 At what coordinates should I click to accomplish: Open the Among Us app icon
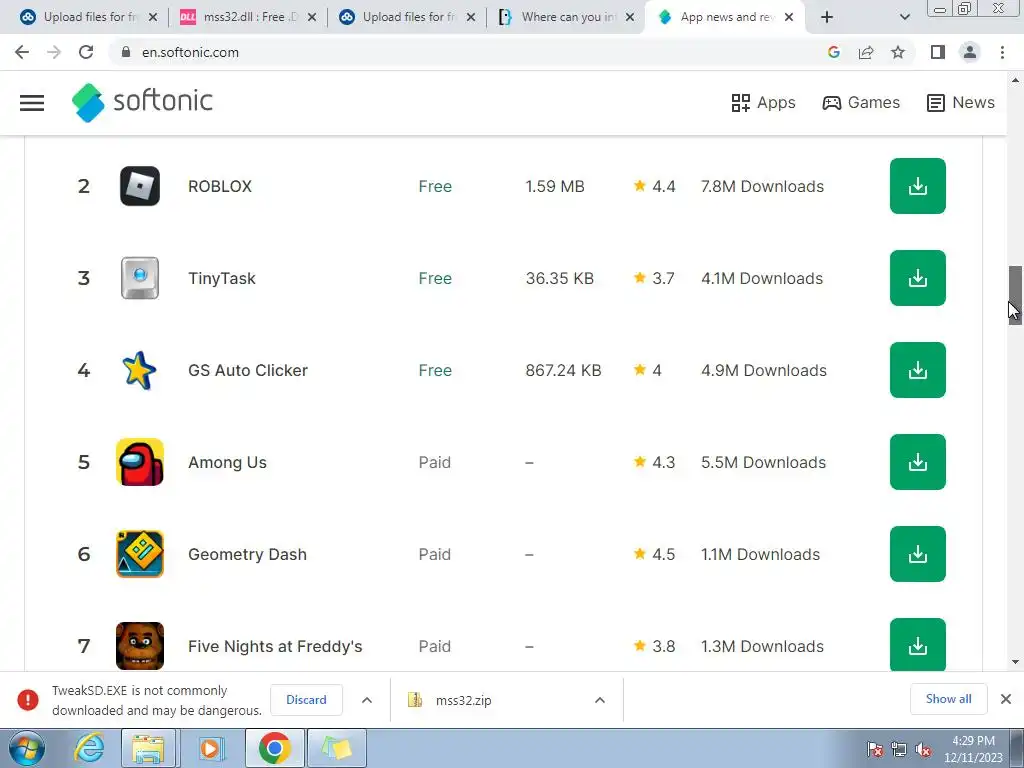140,462
